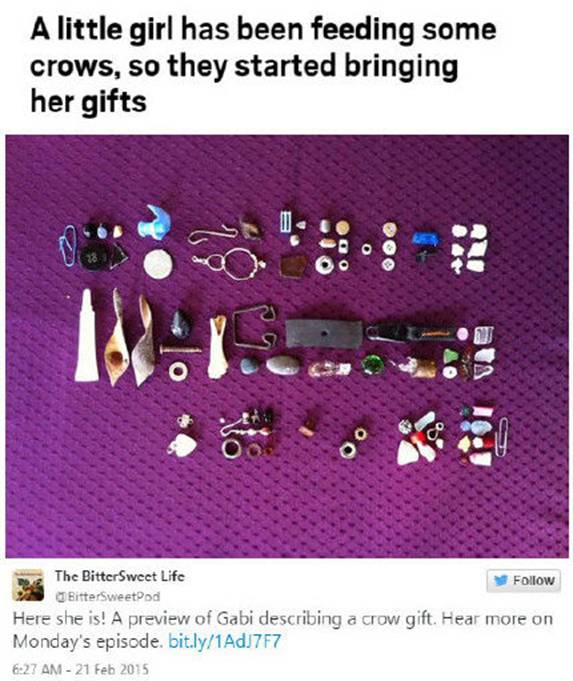
Task: Click the blue earplug object in photo
Action: click(155, 222)
